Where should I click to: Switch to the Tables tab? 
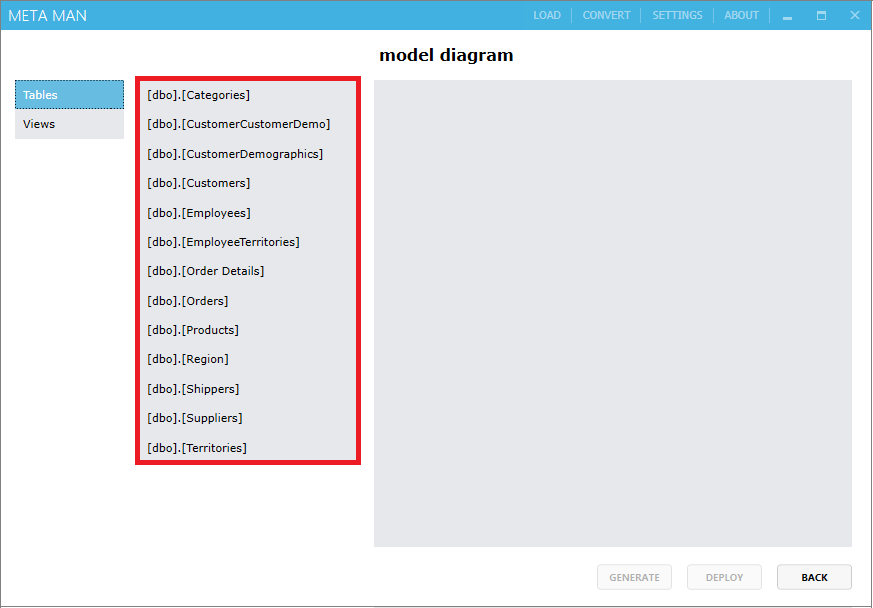pyautogui.click(x=39, y=94)
